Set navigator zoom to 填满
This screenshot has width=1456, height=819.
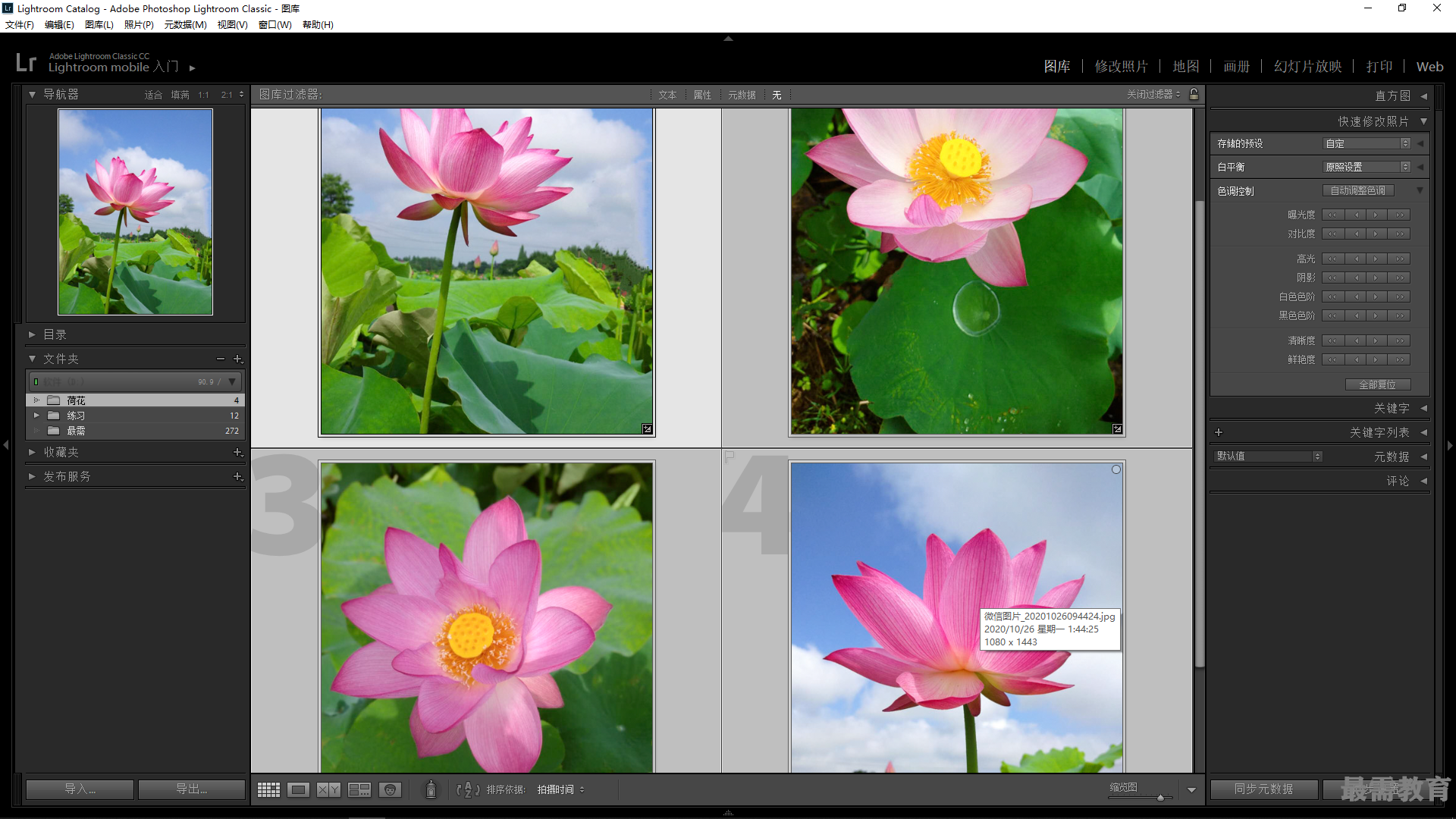(180, 95)
